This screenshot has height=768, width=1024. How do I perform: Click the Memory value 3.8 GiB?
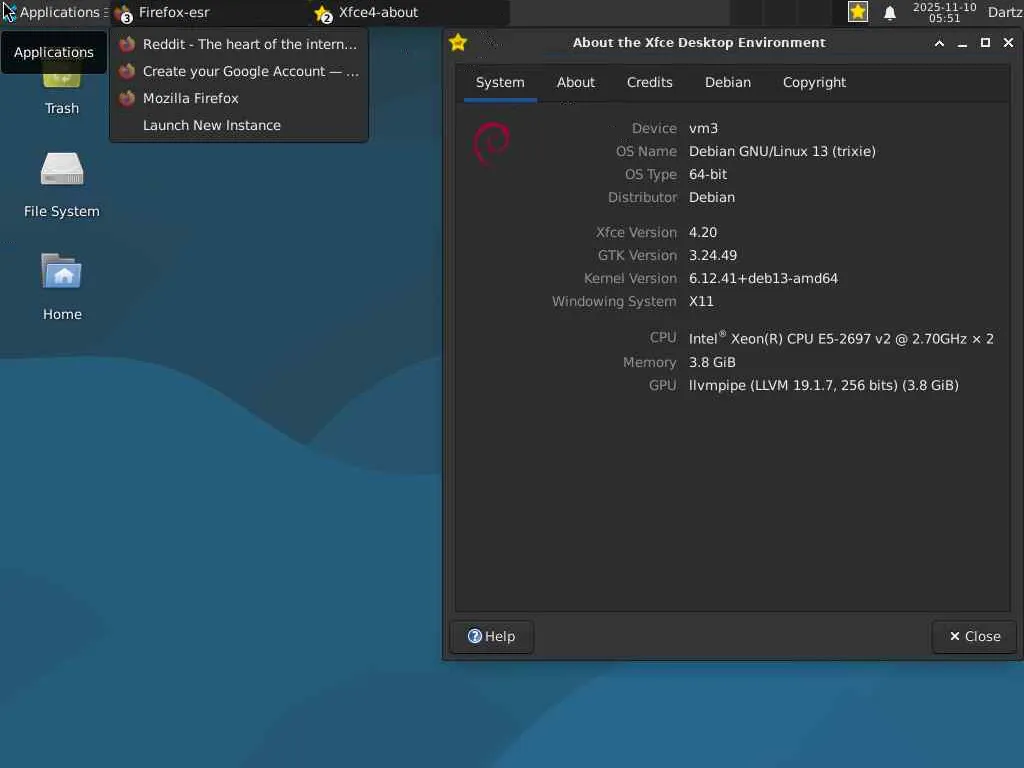click(x=712, y=362)
